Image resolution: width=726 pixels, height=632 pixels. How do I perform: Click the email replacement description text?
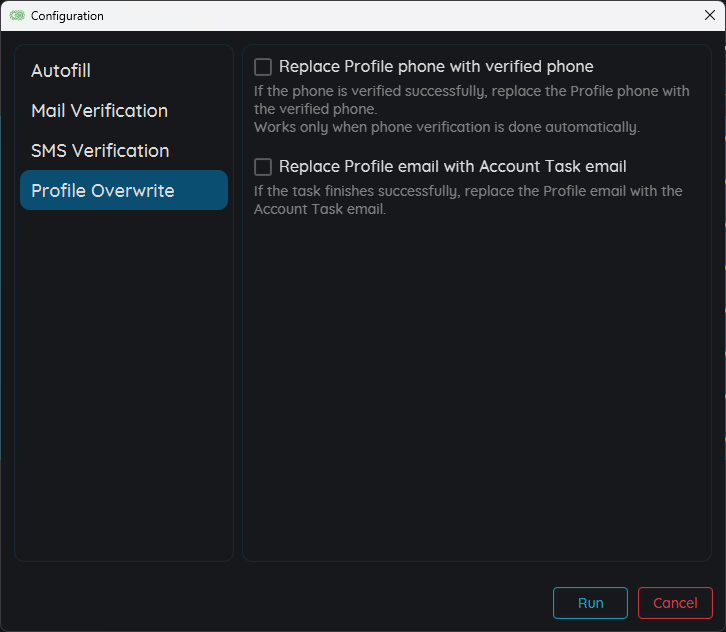(467, 199)
